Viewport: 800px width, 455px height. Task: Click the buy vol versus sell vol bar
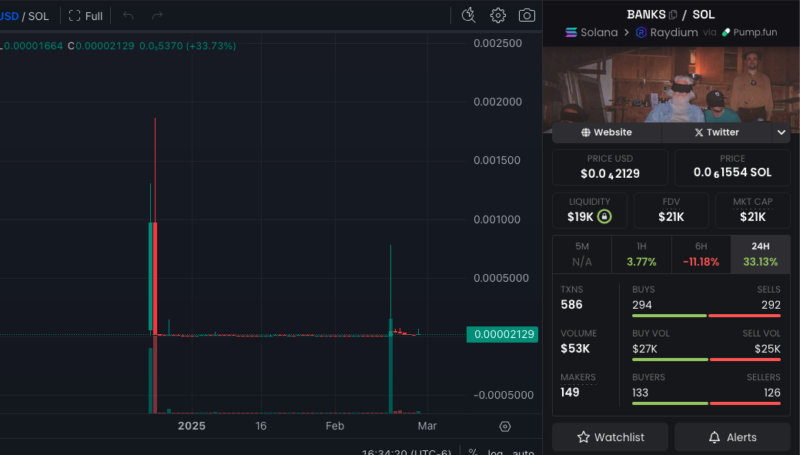706,360
